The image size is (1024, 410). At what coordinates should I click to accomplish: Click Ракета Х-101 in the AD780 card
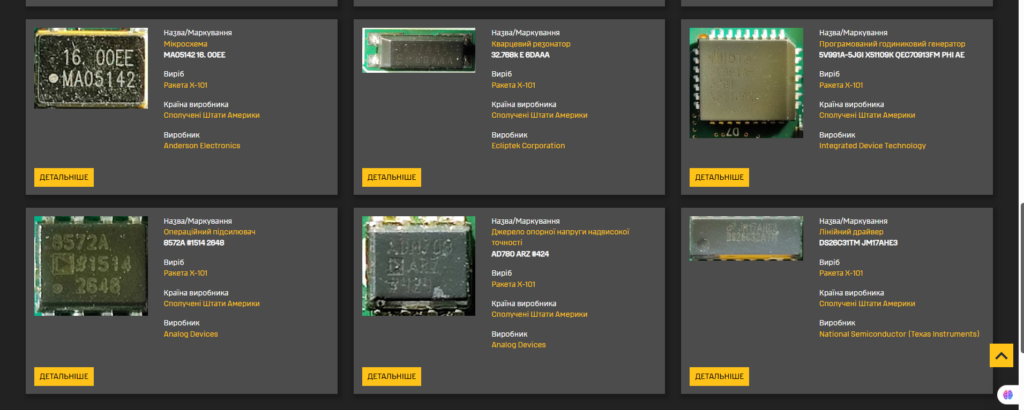click(x=513, y=284)
